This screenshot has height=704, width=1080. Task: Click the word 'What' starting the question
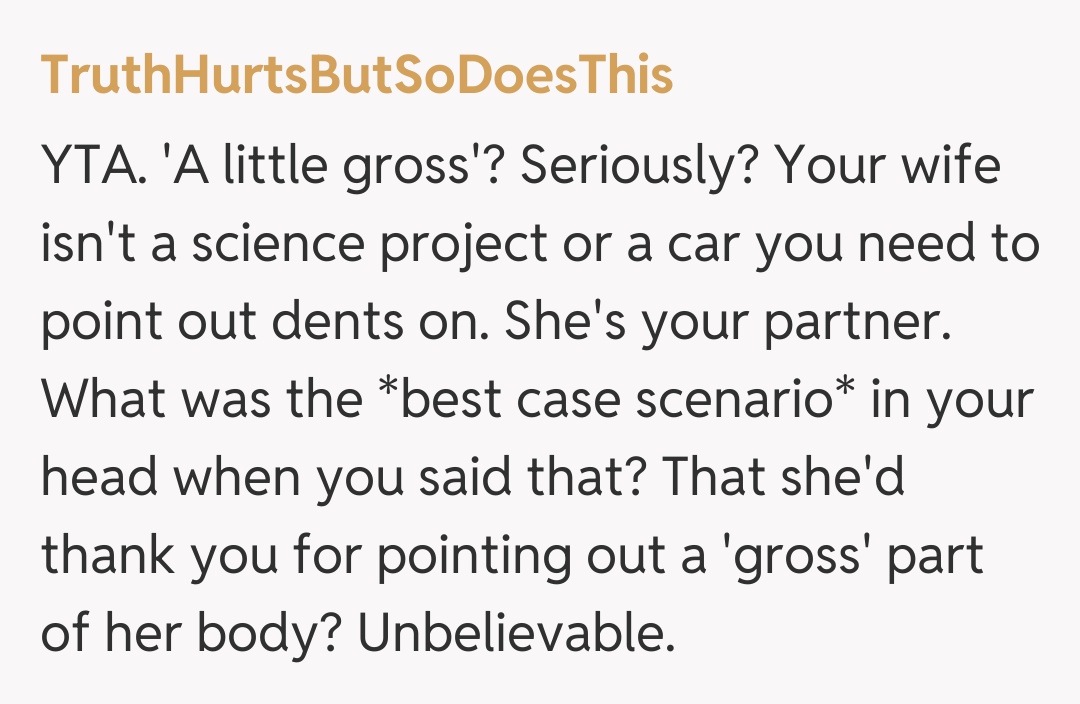(102, 401)
